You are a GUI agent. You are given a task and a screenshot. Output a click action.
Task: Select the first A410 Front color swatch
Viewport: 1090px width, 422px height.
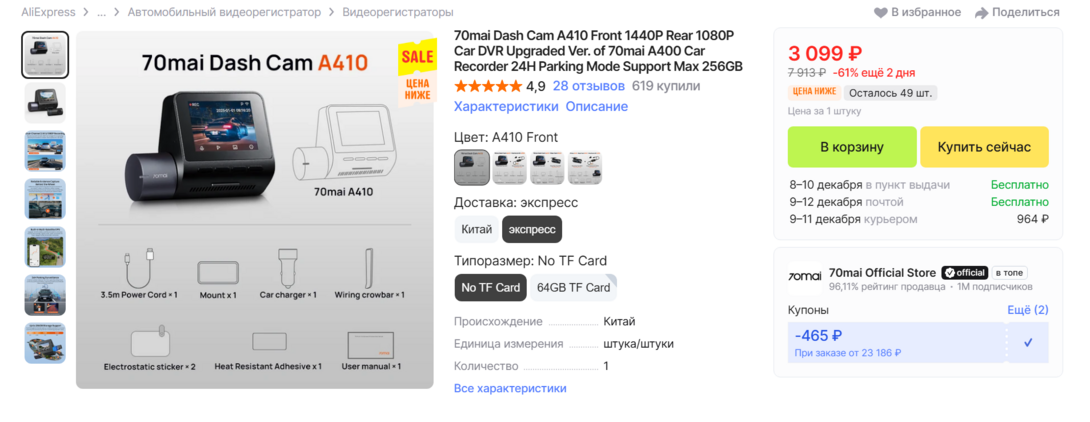coord(472,167)
